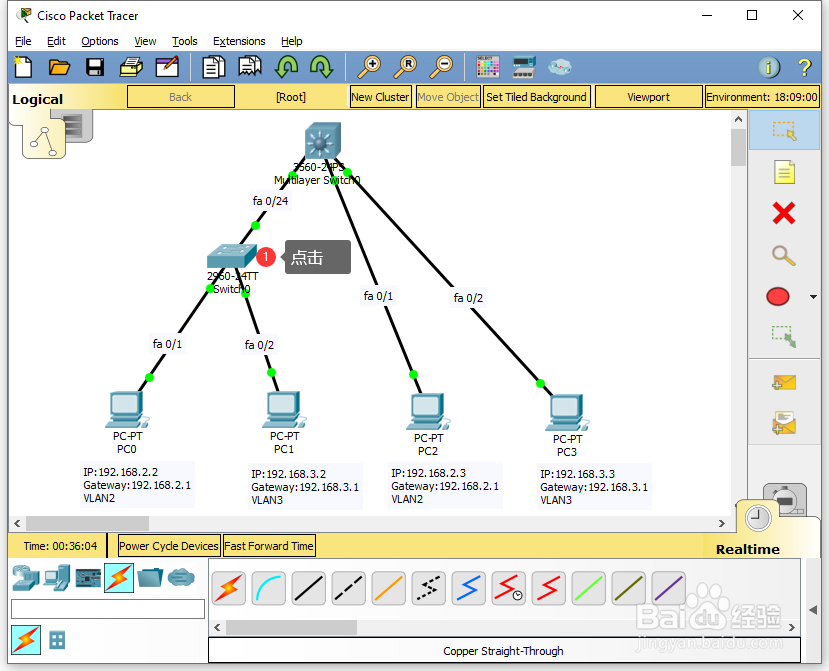Viewport: 829px width, 671px height.
Task: Click the workspace horizontal scrollbar thumb
Action: [x=87, y=523]
